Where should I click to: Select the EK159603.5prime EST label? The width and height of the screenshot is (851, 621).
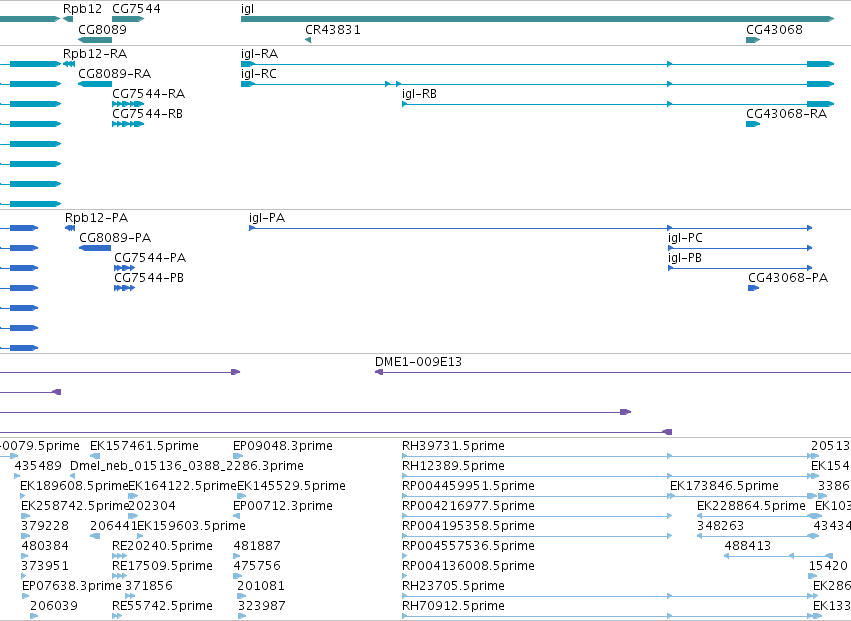[x=191, y=526]
